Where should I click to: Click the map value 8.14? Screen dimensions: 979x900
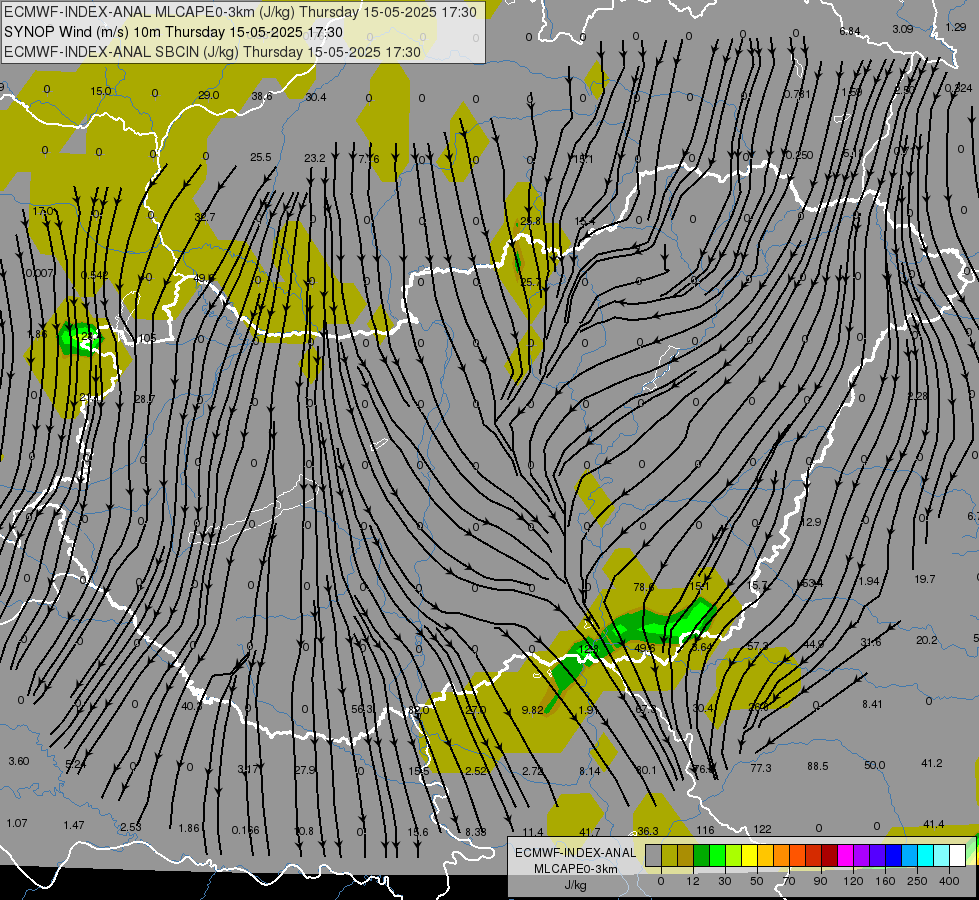pos(589,771)
